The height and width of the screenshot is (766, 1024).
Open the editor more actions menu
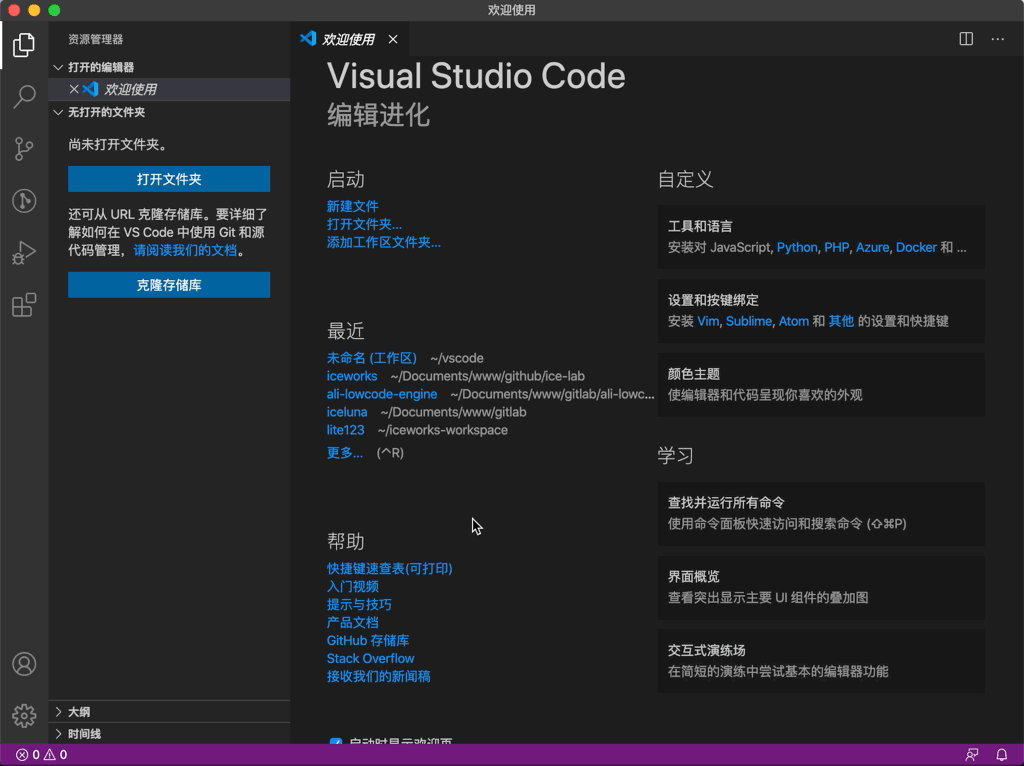click(997, 38)
